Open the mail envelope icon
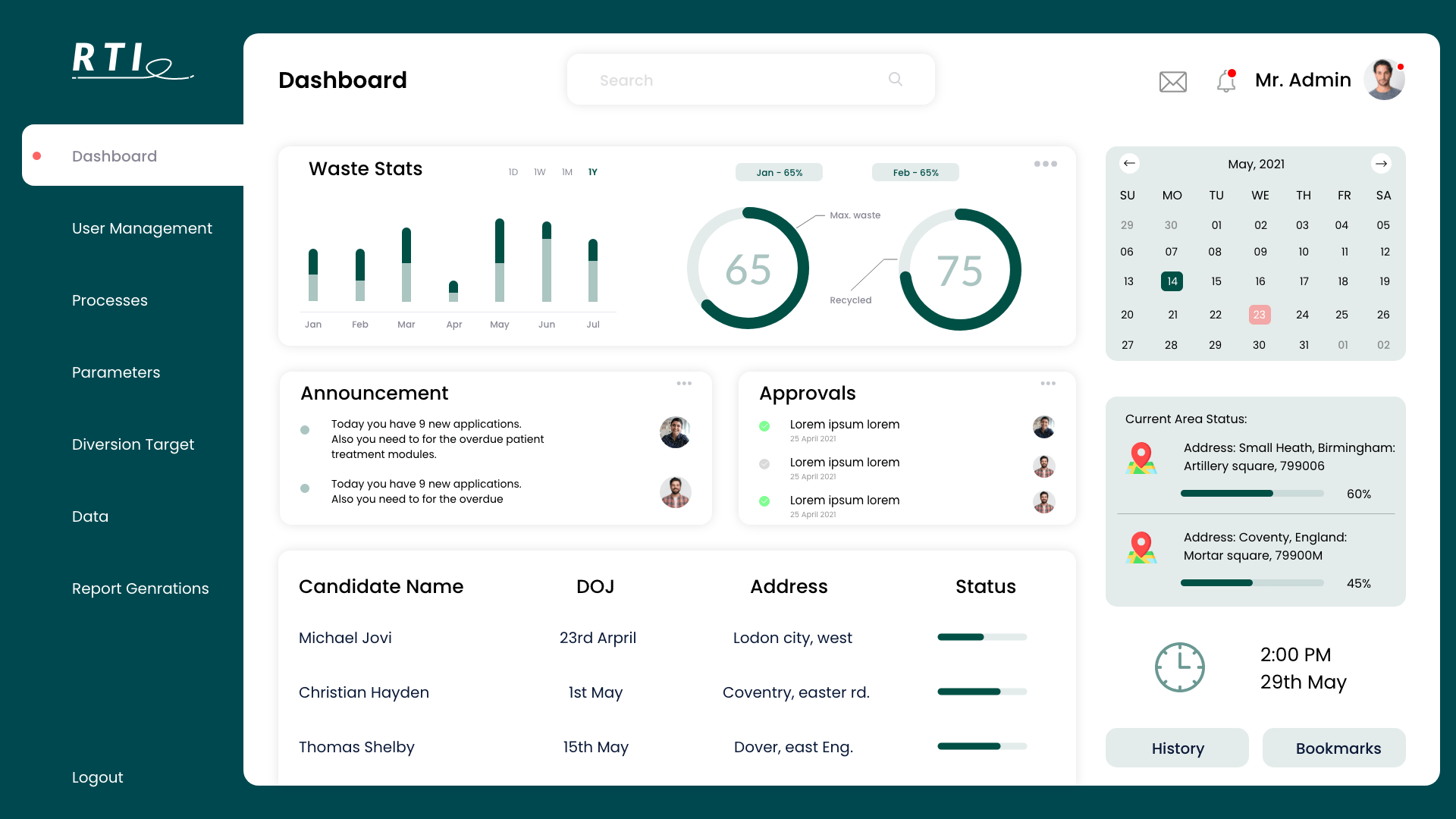The image size is (1456, 819). click(x=1172, y=81)
